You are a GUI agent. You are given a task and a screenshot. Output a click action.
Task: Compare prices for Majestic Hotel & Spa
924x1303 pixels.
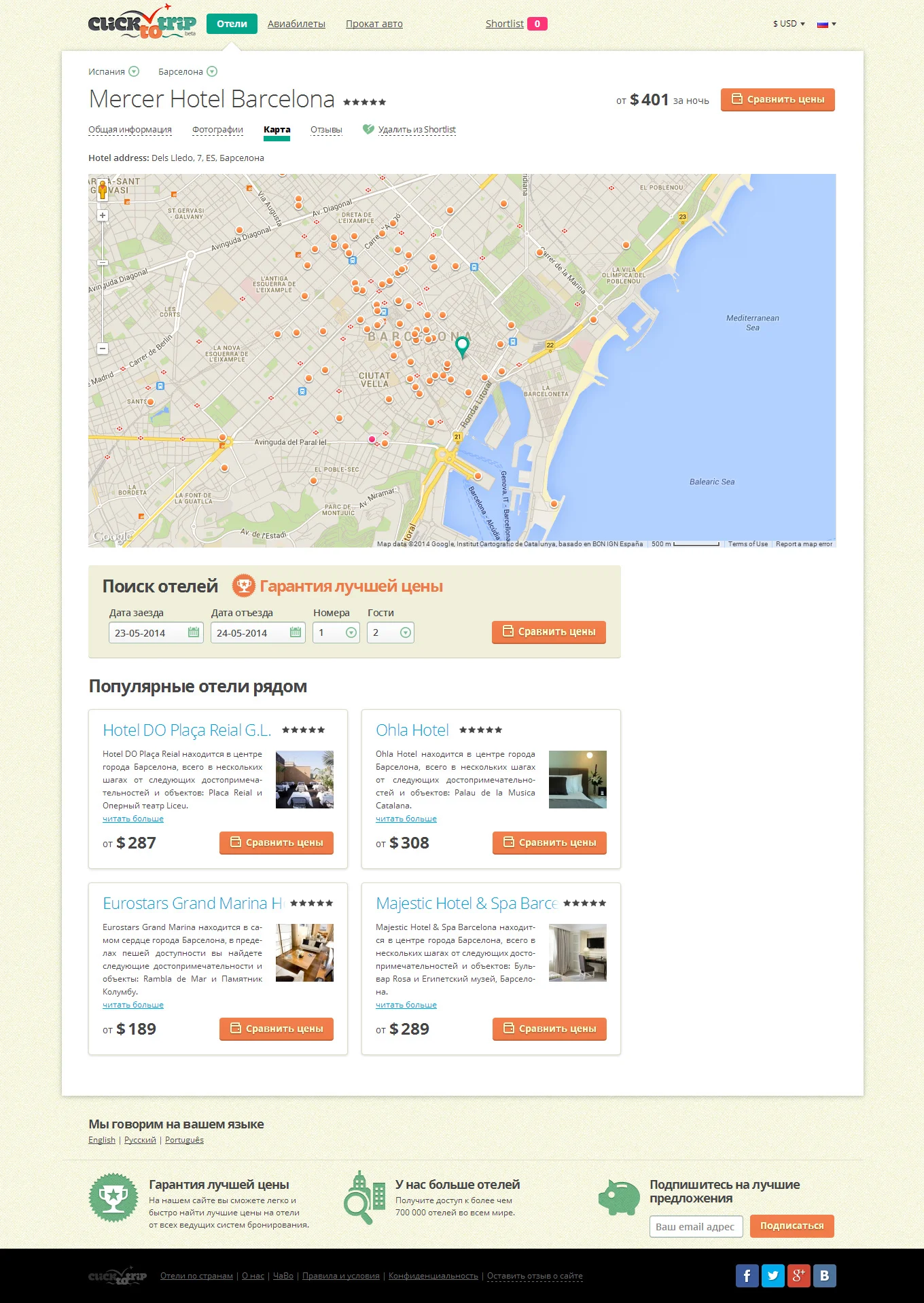tap(550, 1029)
